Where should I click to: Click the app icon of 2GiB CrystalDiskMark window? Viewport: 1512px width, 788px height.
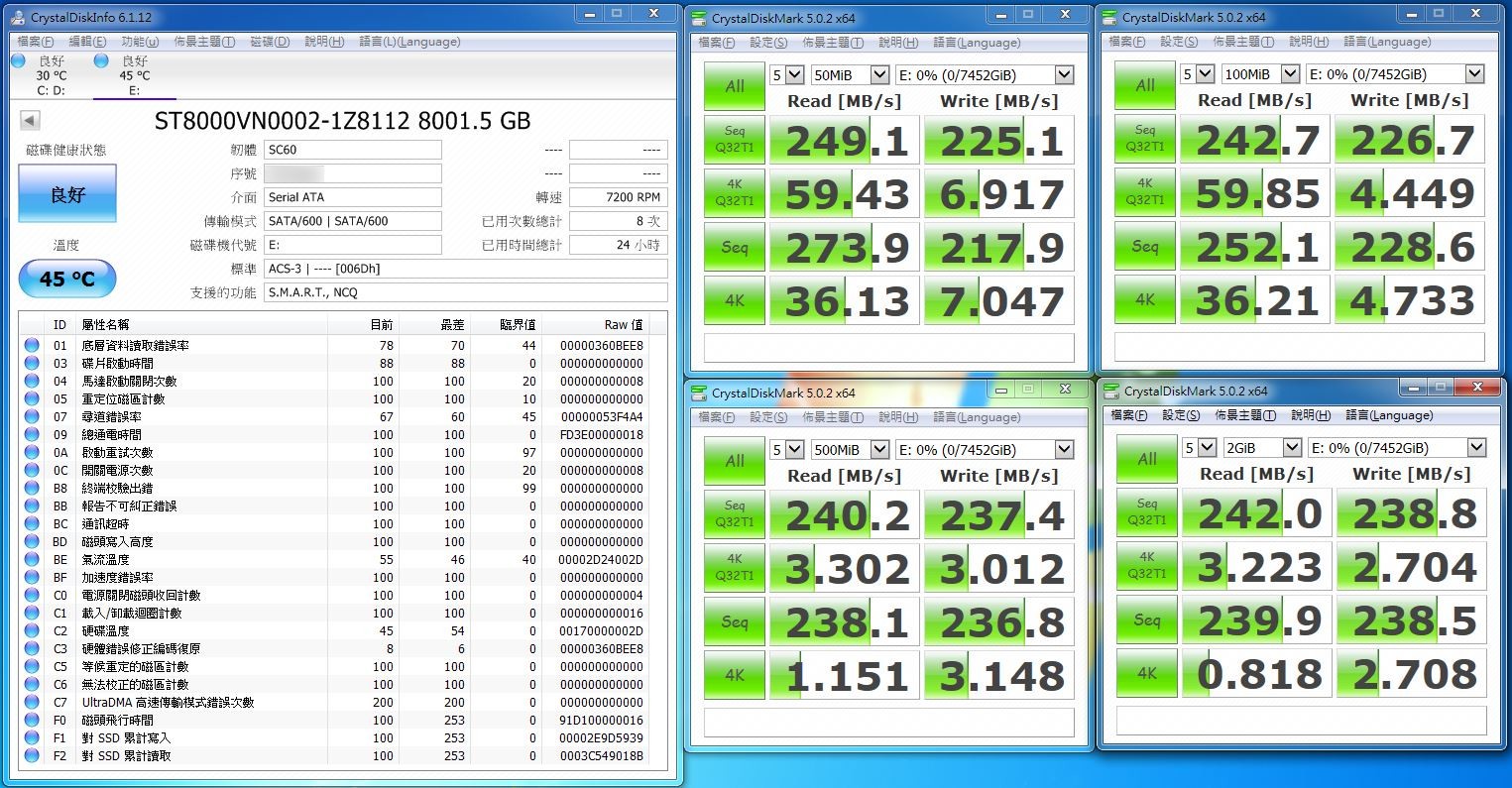(x=1112, y=391)
